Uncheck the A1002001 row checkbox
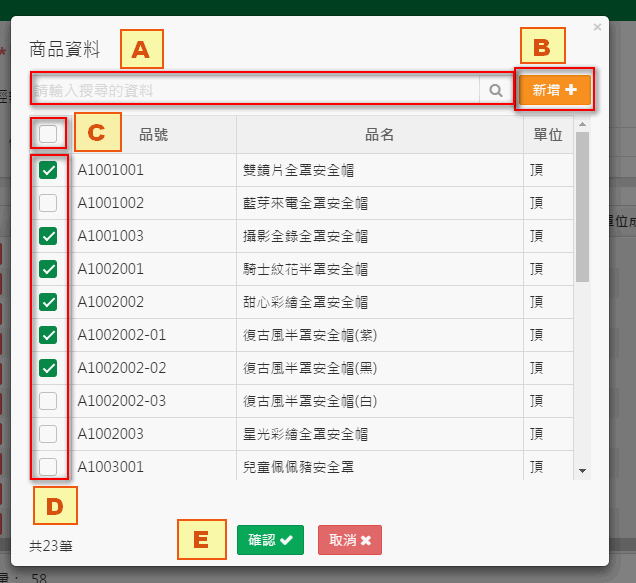The image size is (636, 583). tap(48, 269)
